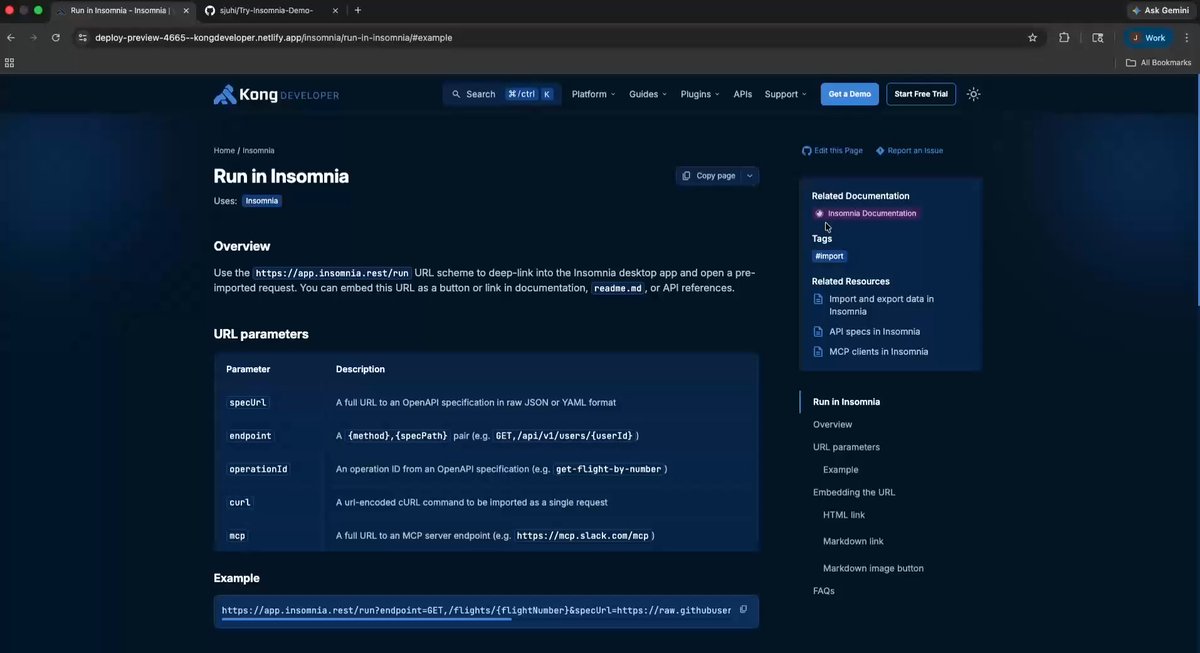Open All Bookmarks folder

1159,62
